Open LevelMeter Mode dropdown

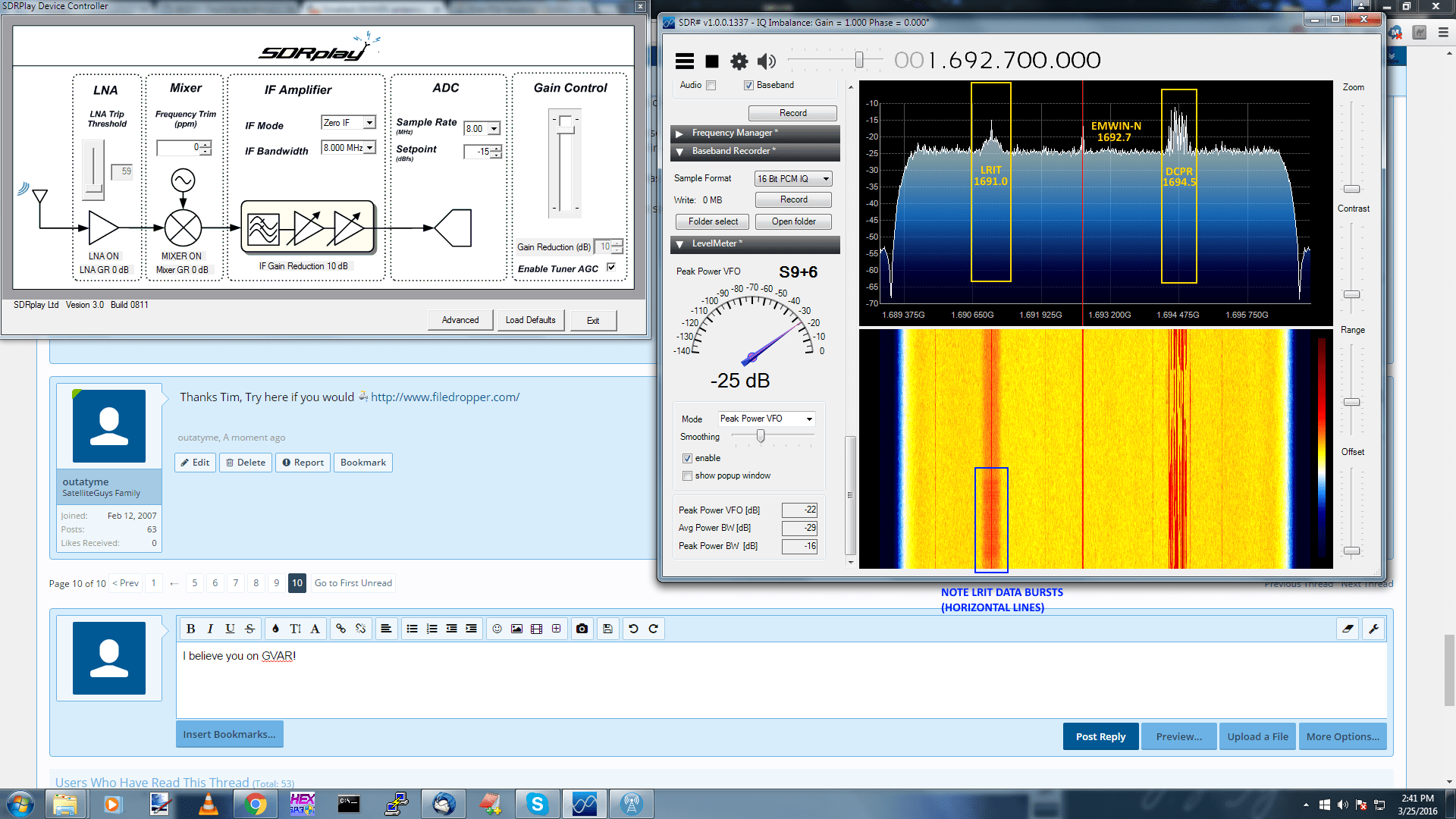[767, 419]
